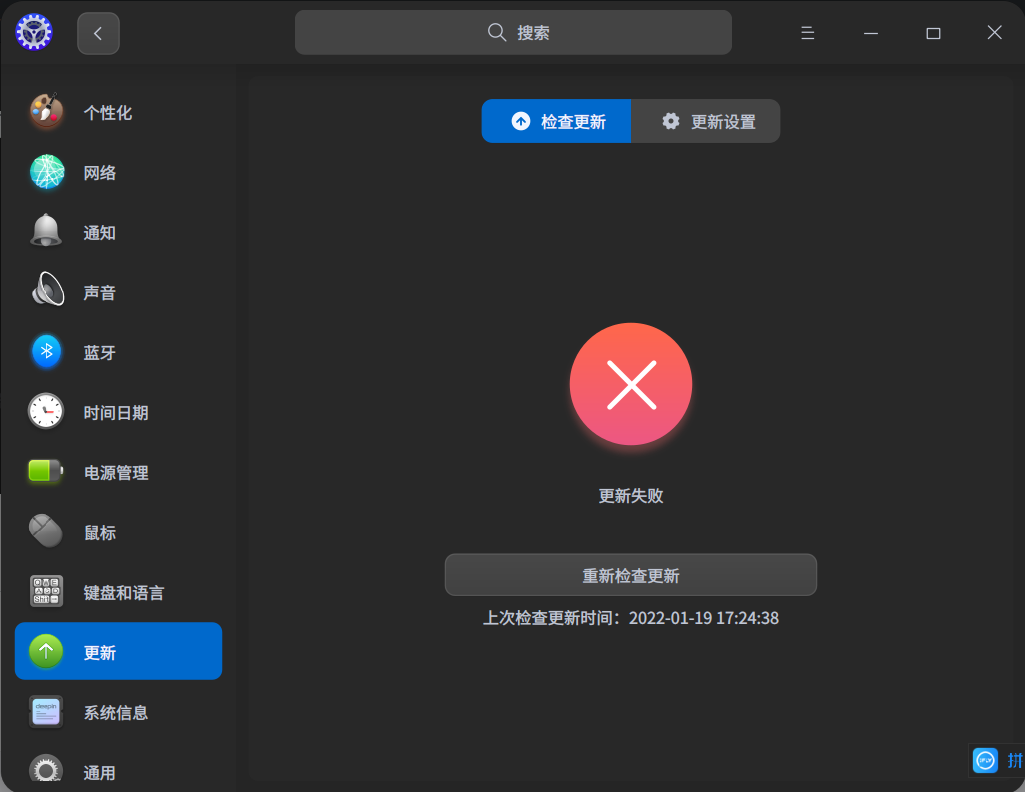Go back using the arrow button
This screenshot has height=792, width=1025.
[x=98, y=33]
